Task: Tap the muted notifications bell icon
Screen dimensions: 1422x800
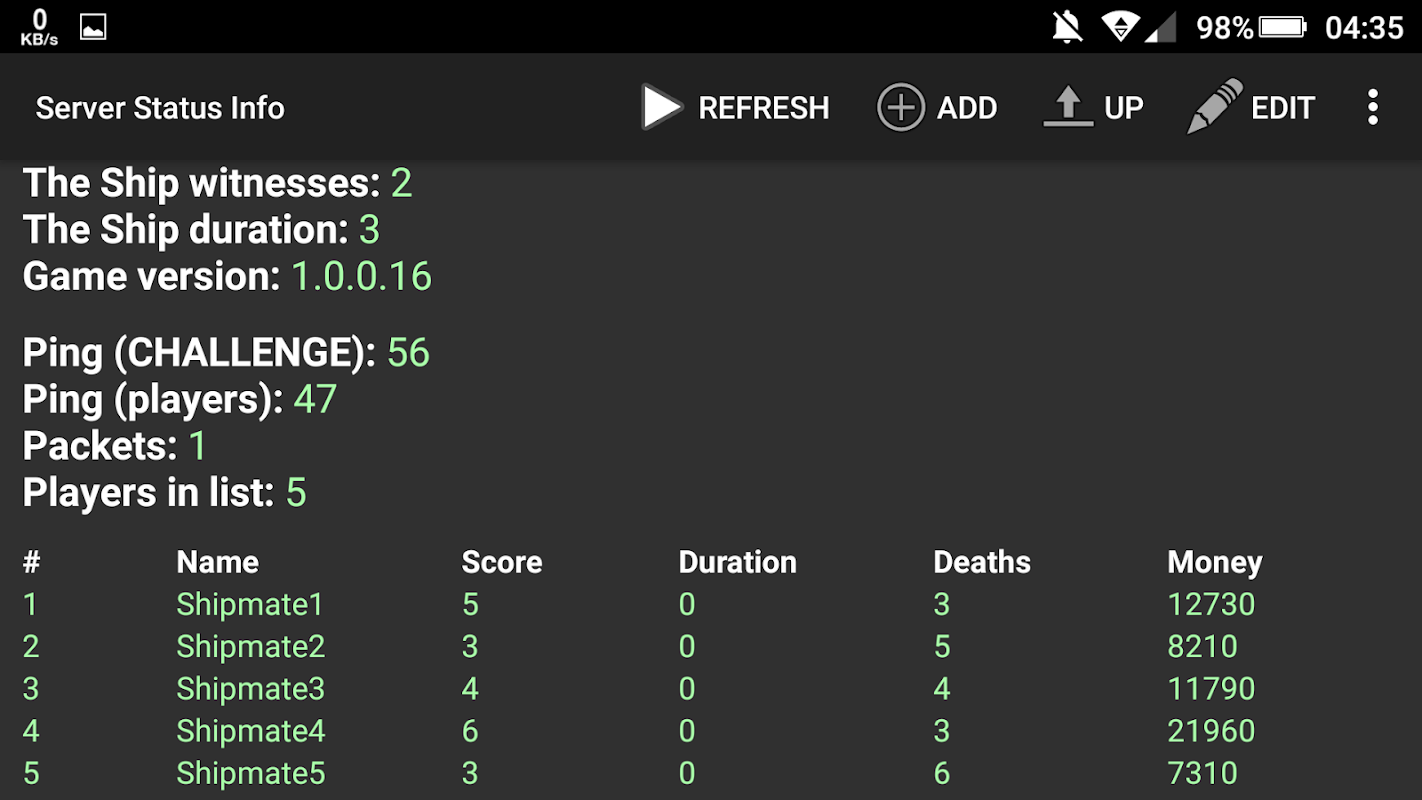Action: click(x=1067, y=27)
